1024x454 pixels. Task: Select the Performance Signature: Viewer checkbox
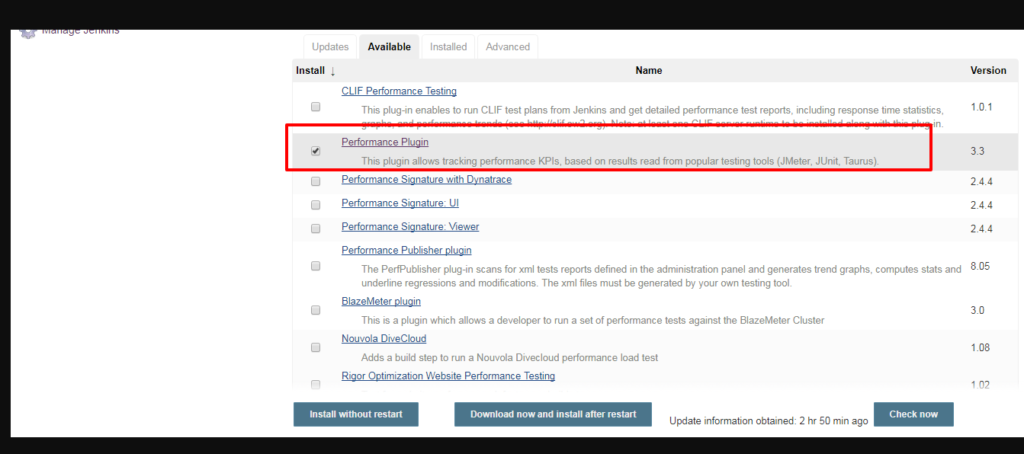[x=315, y=229]
